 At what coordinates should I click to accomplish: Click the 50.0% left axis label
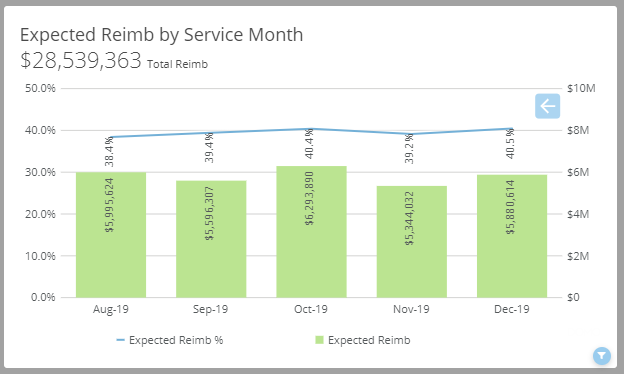(x=40, y=88)
